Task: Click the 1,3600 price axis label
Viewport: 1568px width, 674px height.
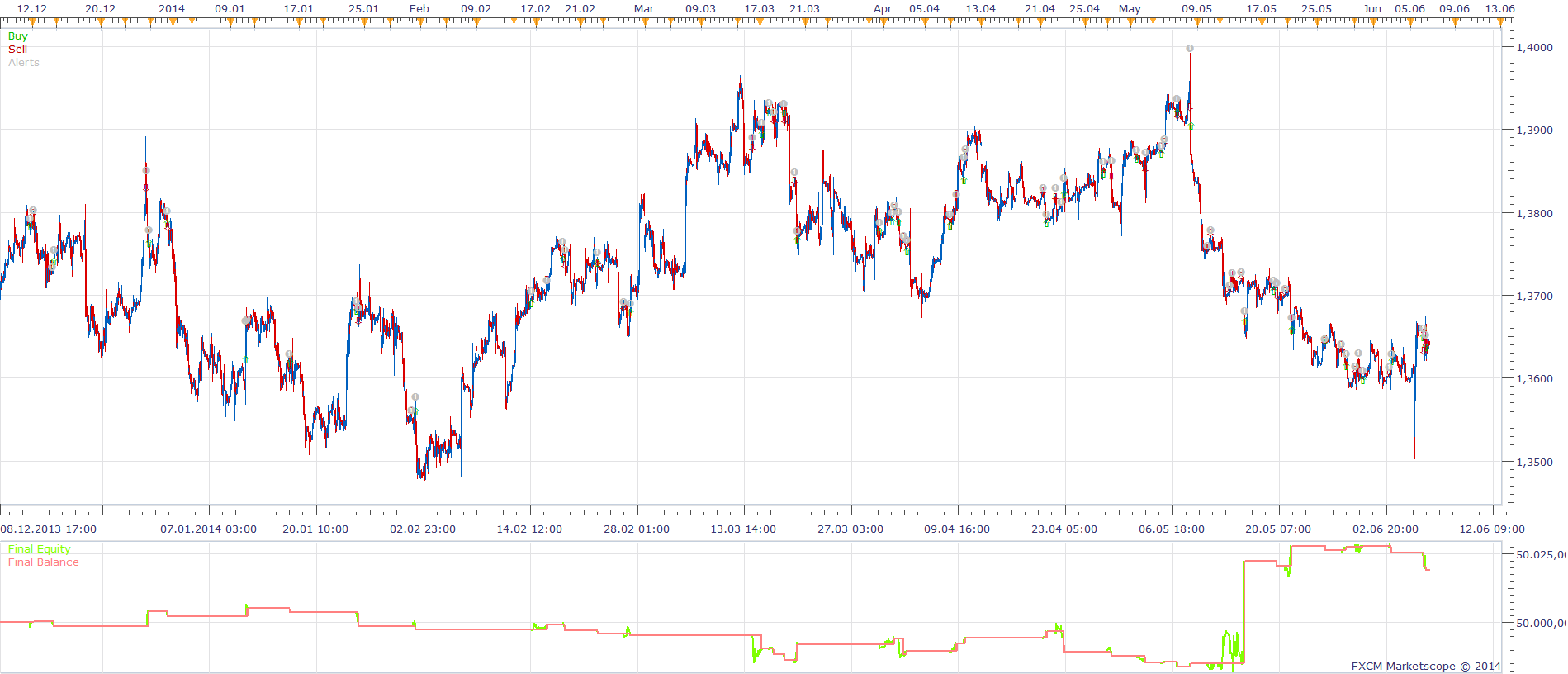Action: (x=1535, y=379)
